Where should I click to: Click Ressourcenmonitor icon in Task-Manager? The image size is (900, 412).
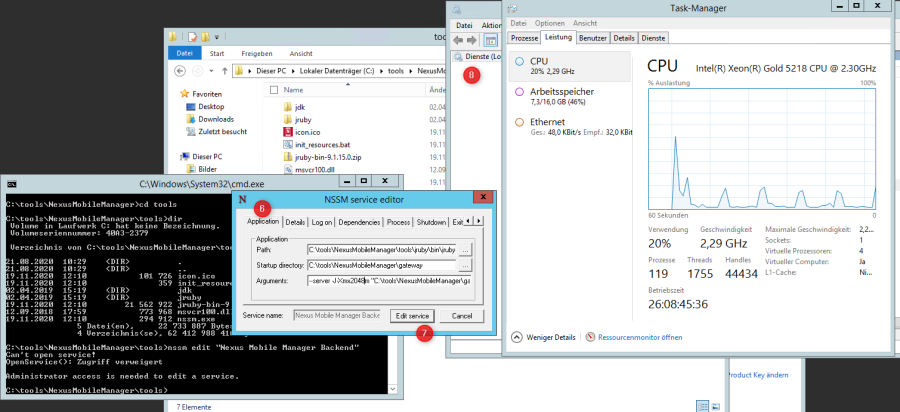coord(591,337)
